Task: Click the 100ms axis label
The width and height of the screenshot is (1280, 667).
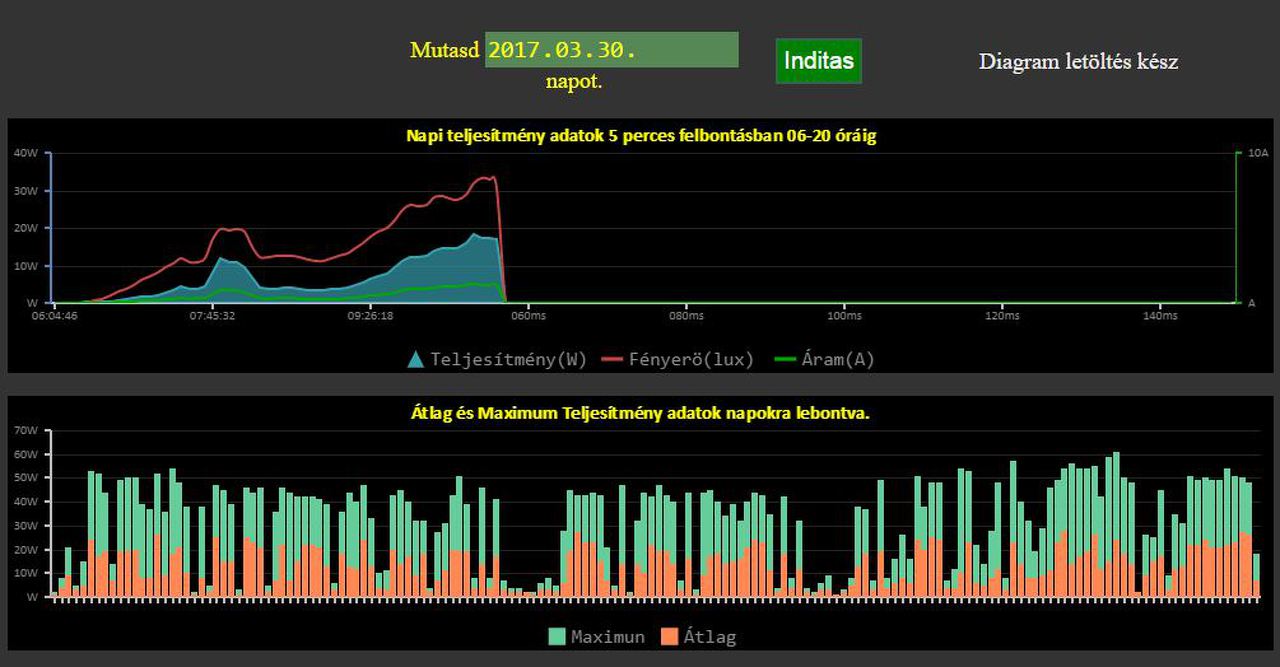Action: 845,316
